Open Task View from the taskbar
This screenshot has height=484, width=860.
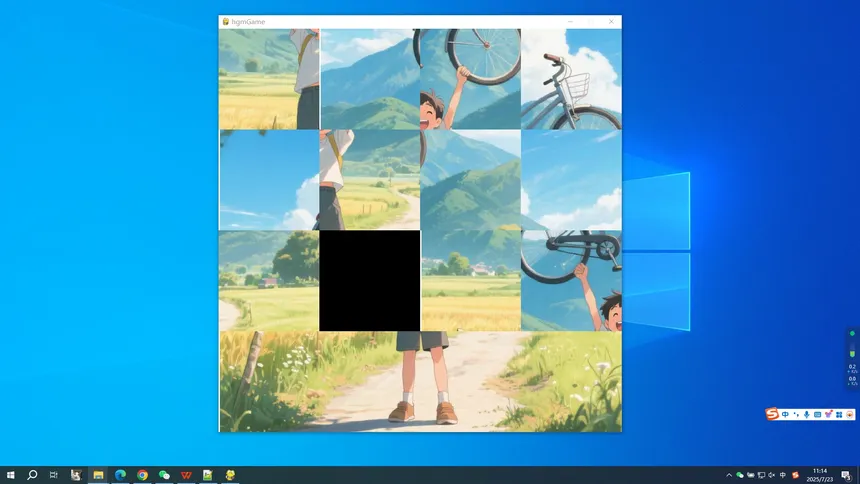point(54,475)
